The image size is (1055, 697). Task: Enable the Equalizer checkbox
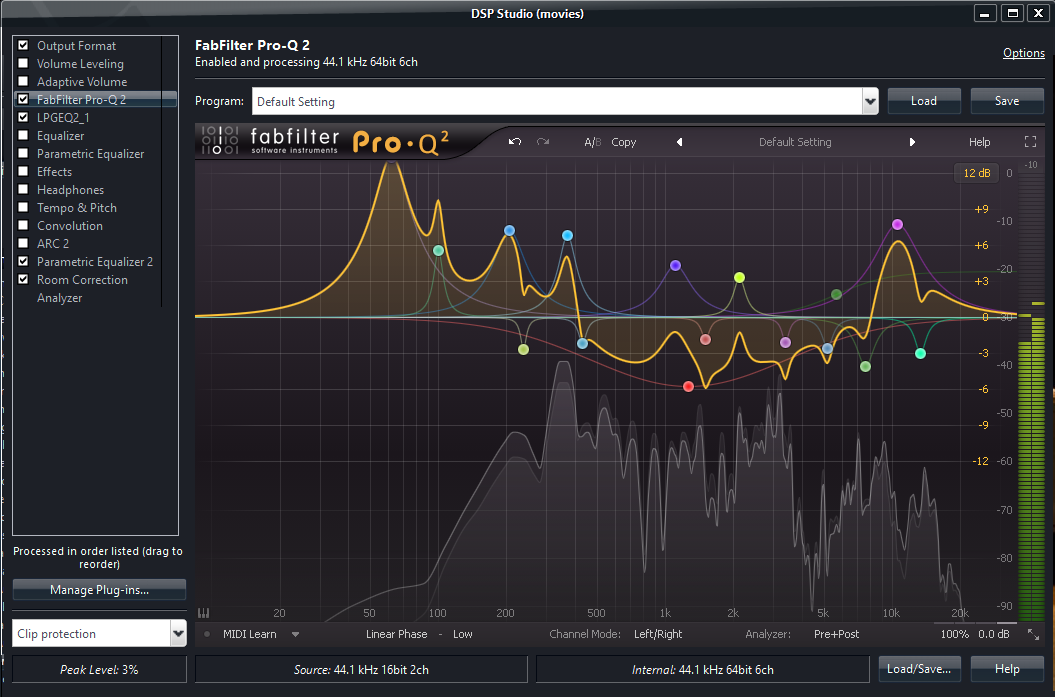(x=23, y=135)
